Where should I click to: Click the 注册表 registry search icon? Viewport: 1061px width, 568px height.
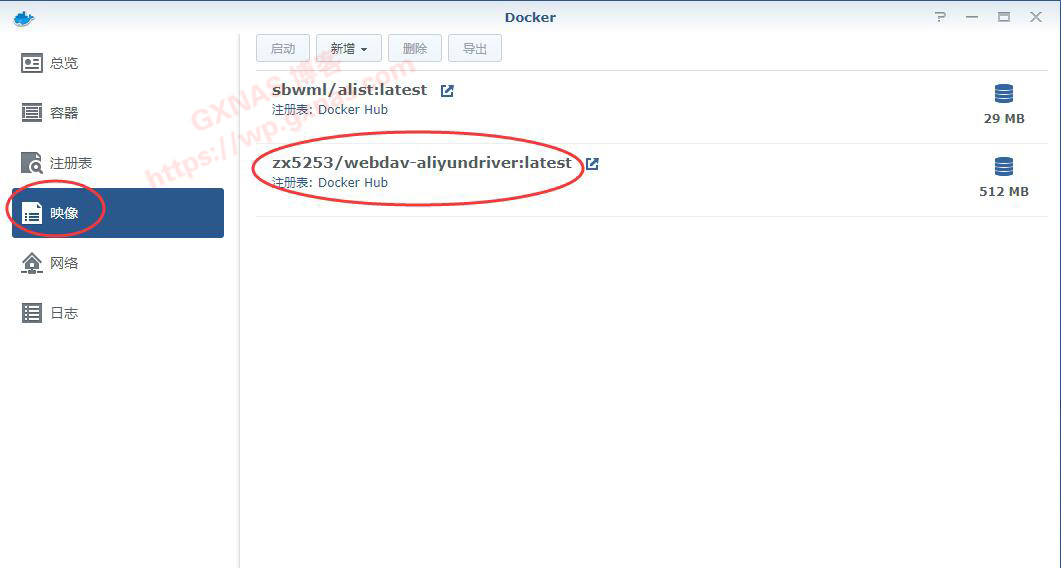point(32,163)
